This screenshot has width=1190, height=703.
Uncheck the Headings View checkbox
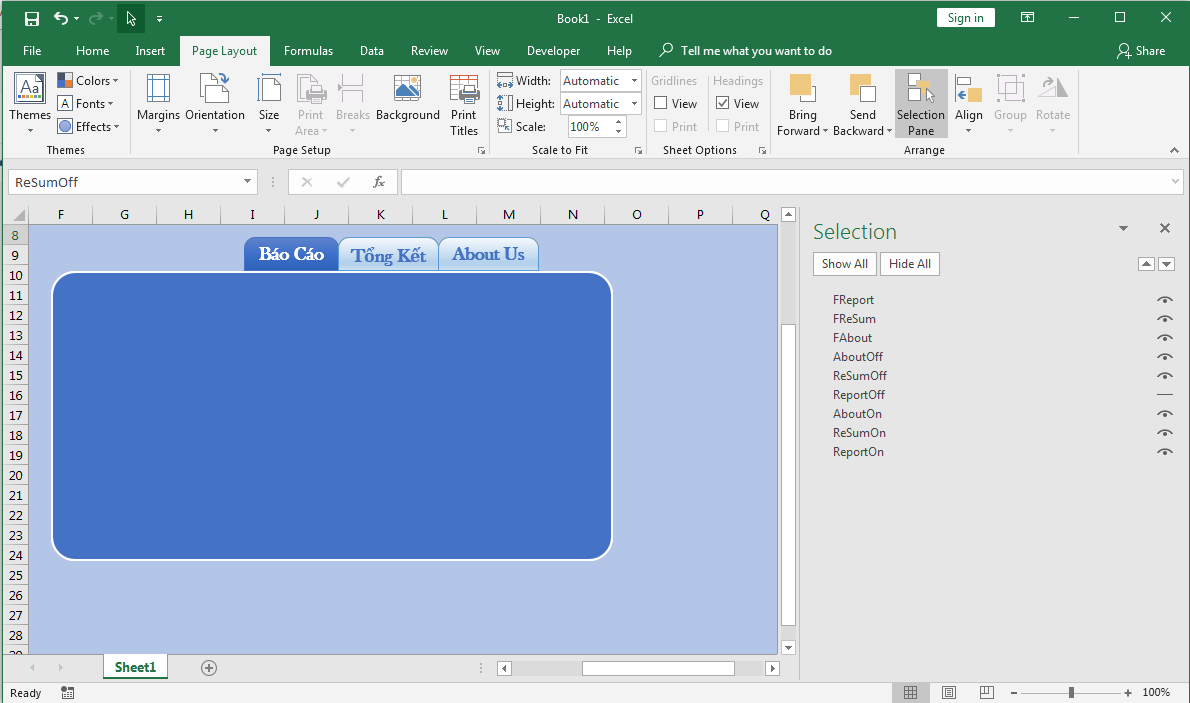723,103
